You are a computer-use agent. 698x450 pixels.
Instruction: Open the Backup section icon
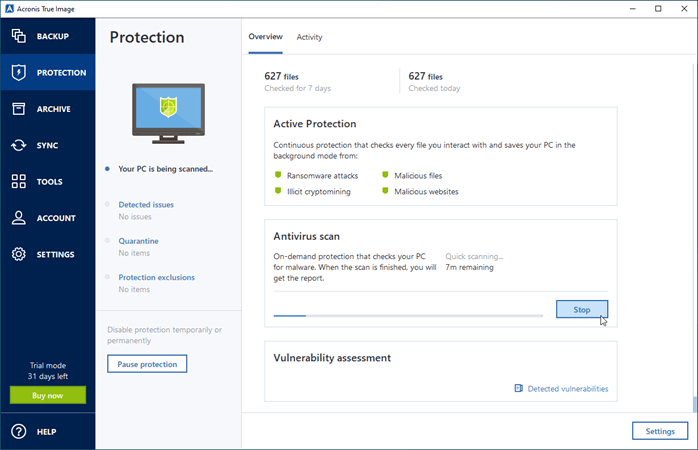pyautogui.click(x=18, y=36)
